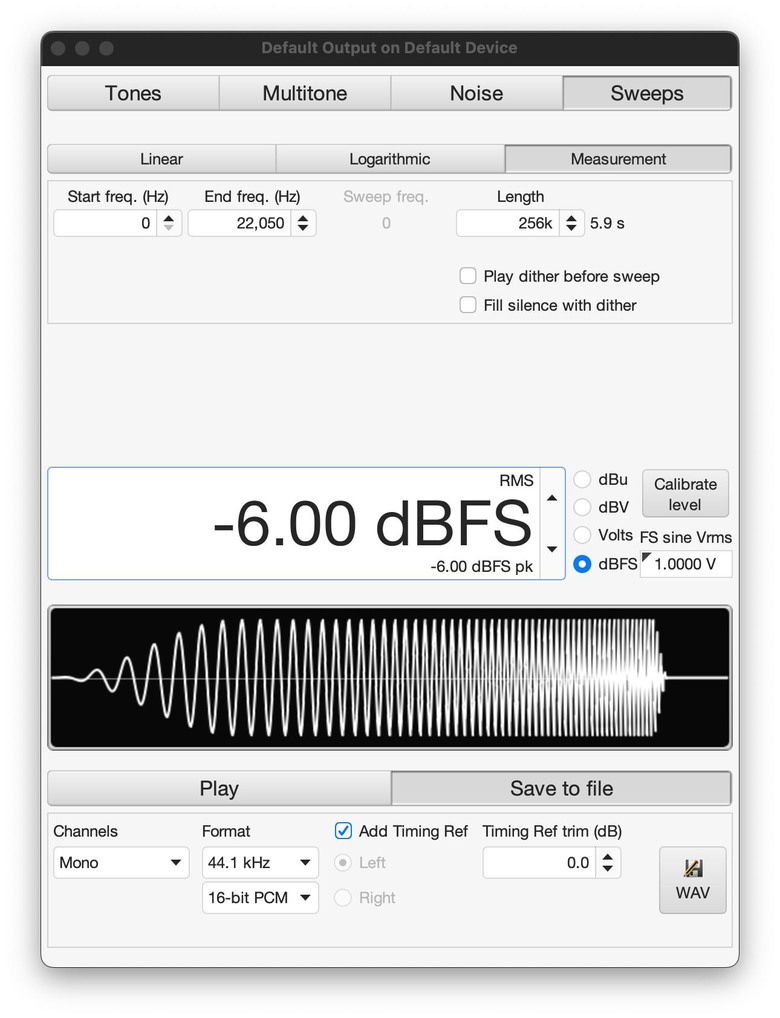
Task: Click the Start freq. input field
Action: click(x=105, y=223)
